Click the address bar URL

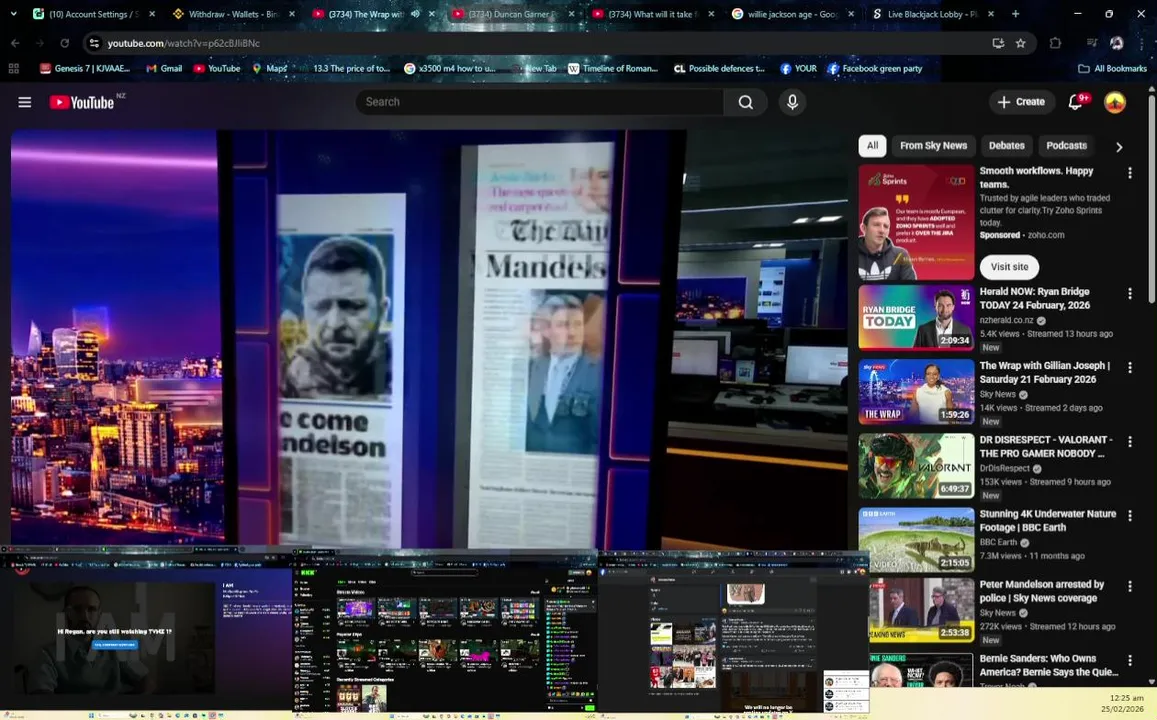[x=184, y=44]
